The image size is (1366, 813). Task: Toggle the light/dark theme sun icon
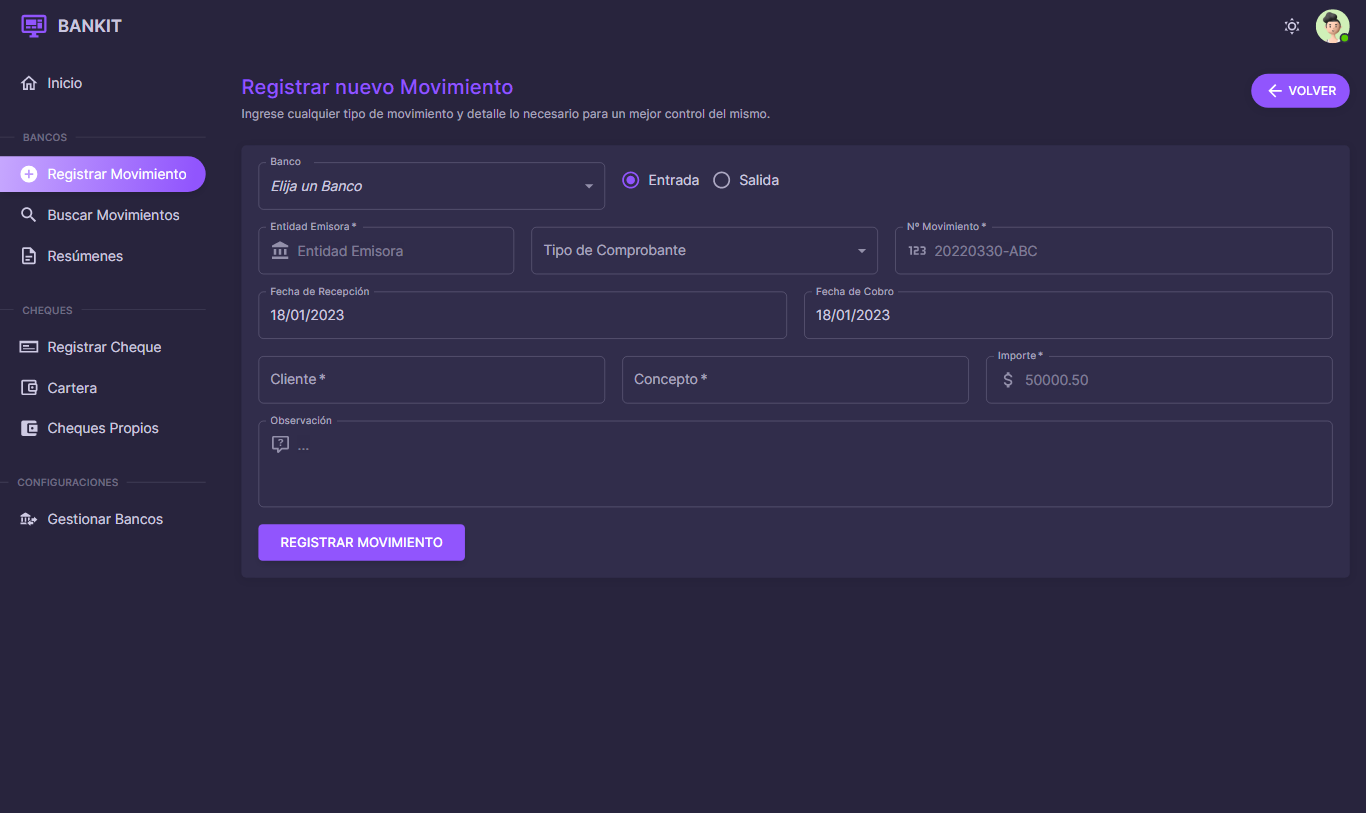(1292, 27)
